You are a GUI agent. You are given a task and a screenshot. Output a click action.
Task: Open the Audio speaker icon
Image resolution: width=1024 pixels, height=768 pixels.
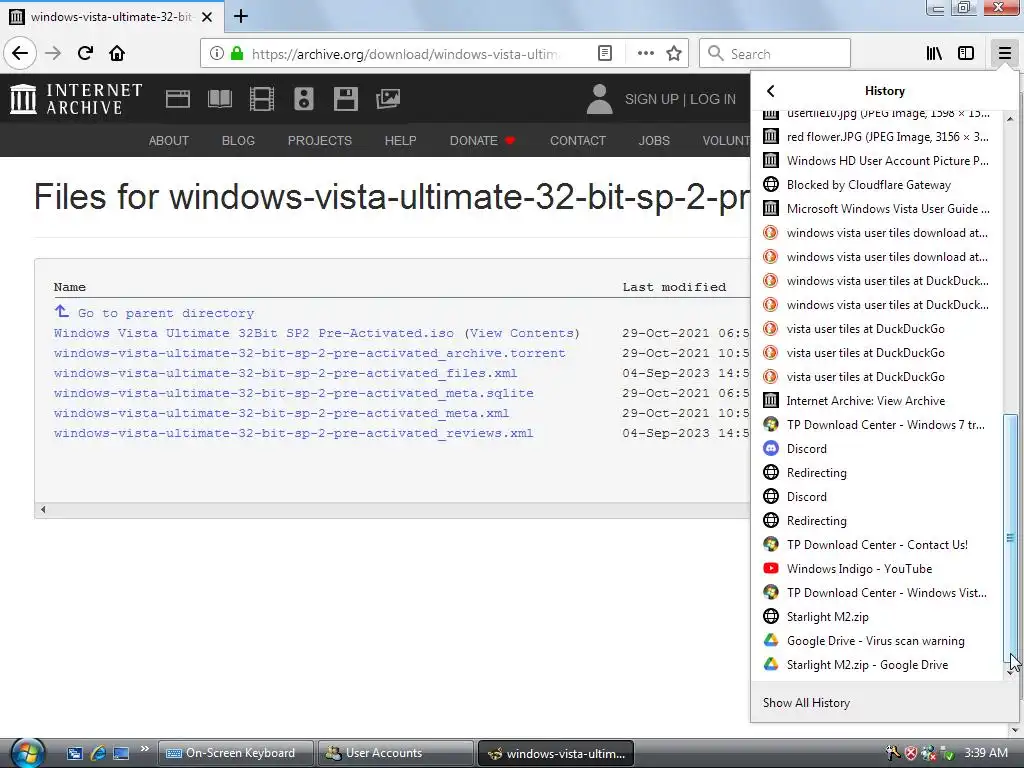point(304,99)
